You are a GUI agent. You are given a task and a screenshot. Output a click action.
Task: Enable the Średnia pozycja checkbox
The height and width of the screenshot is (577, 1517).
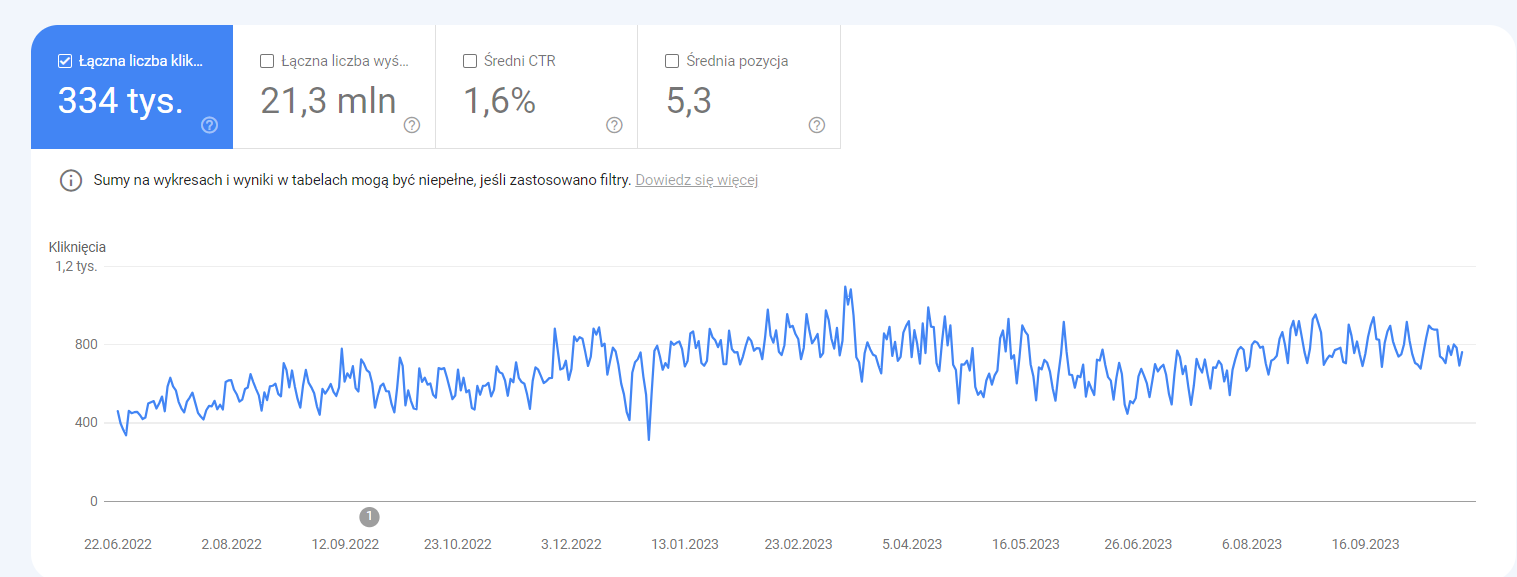click(x=672, y=61)
